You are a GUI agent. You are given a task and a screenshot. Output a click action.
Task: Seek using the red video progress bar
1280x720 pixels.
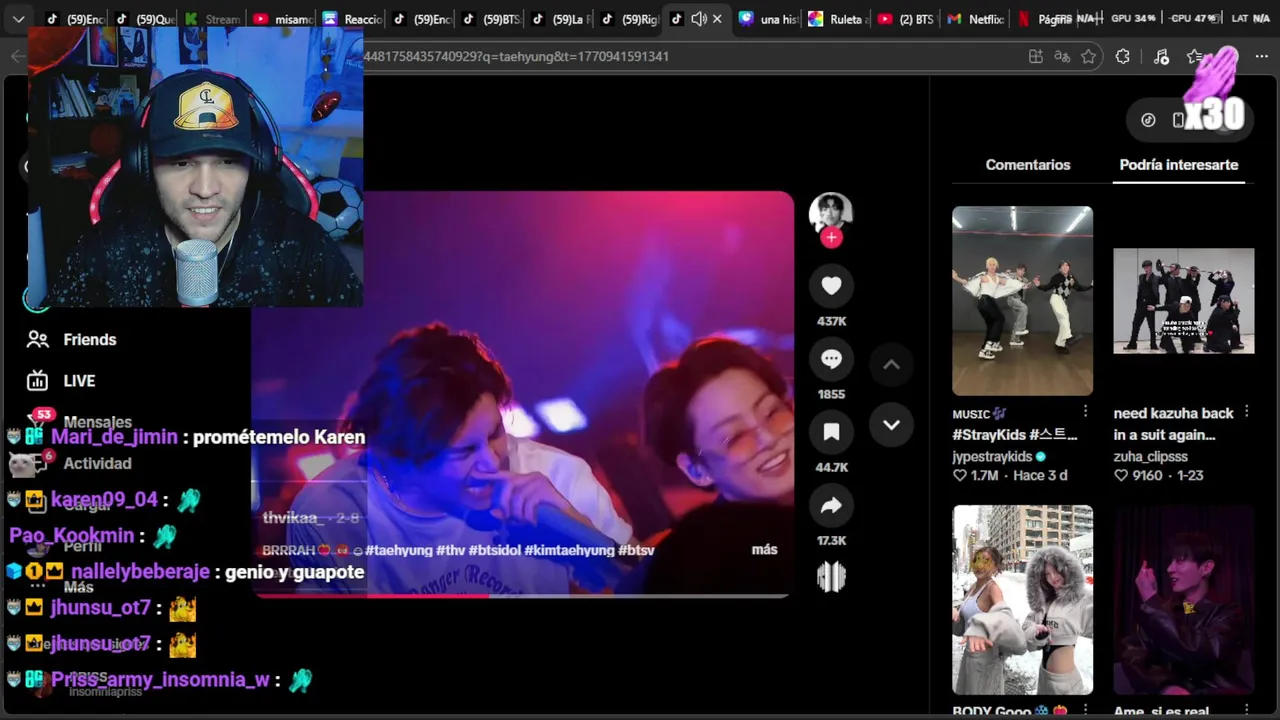click(520, 596)
